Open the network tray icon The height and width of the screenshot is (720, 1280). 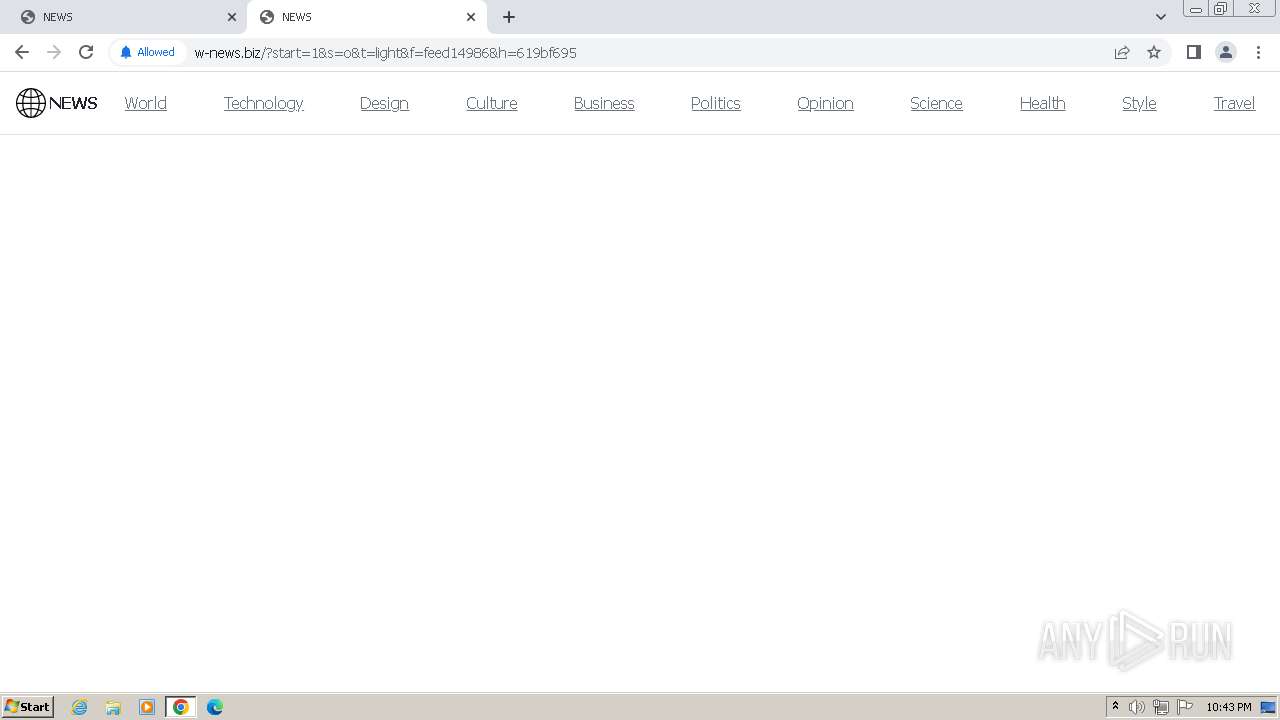point(1161,707)
